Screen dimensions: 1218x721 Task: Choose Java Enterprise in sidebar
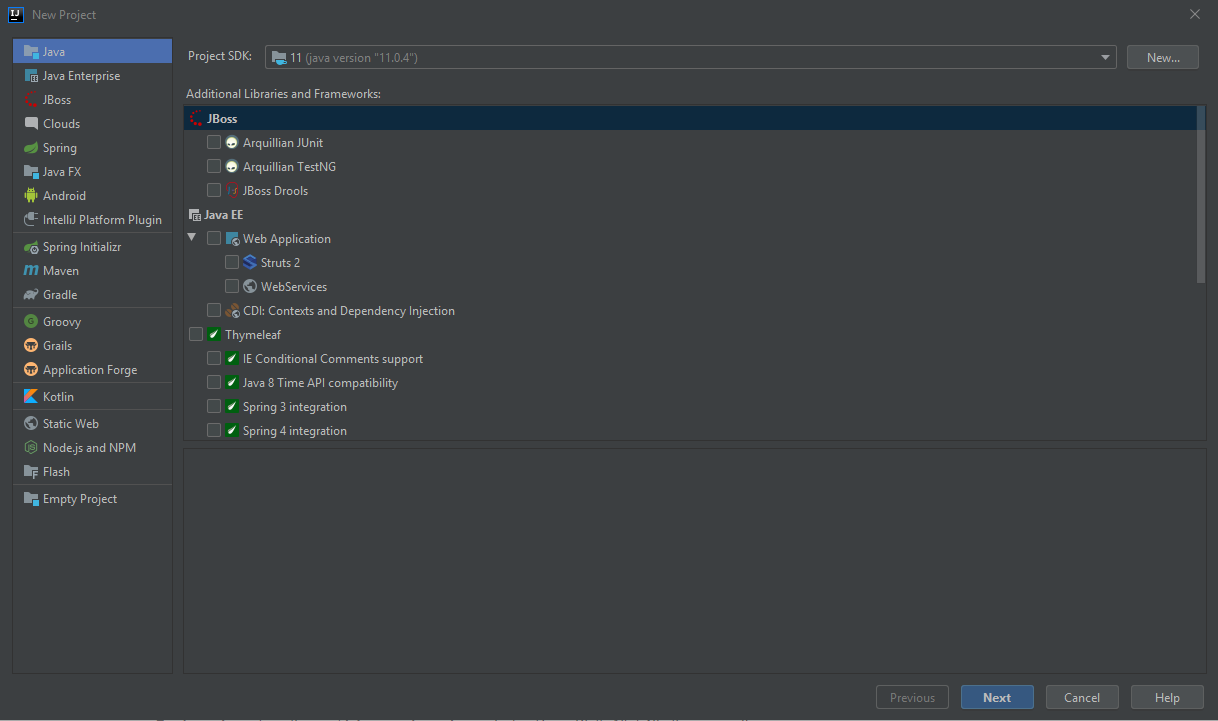pyautogui.click(x=92, y=76)
